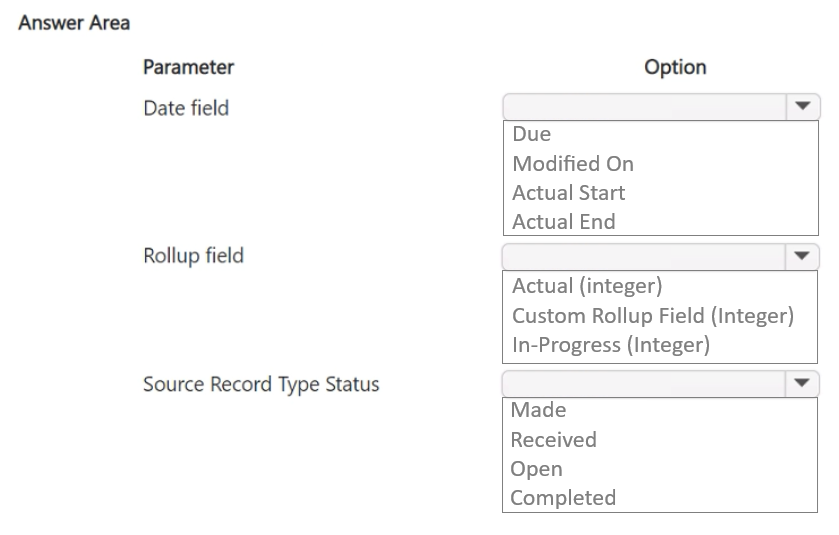
Task: Click the Rollup field parameter label
Action: point(193,256)
